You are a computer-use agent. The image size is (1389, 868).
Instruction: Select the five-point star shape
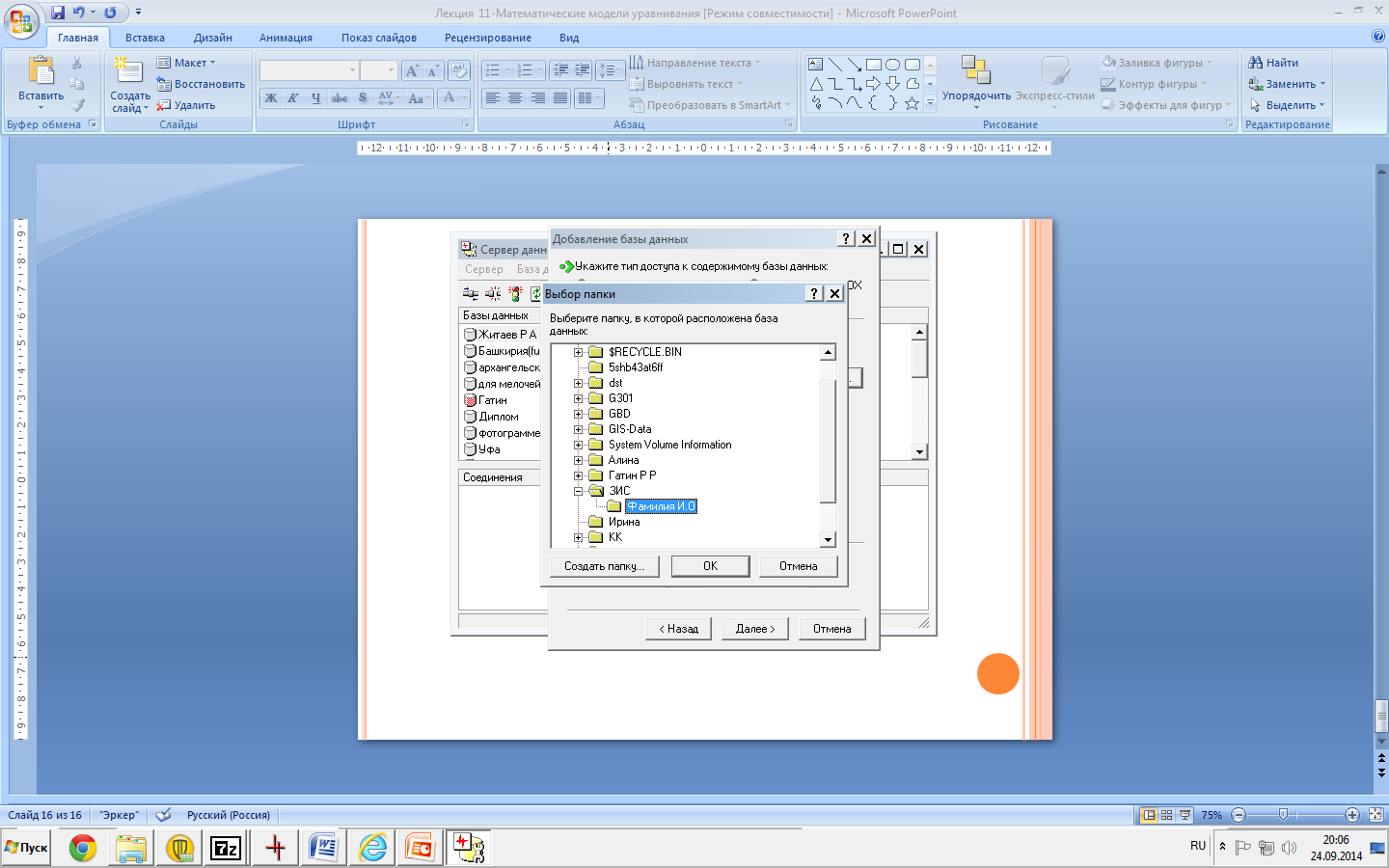[x=912, y=103]
